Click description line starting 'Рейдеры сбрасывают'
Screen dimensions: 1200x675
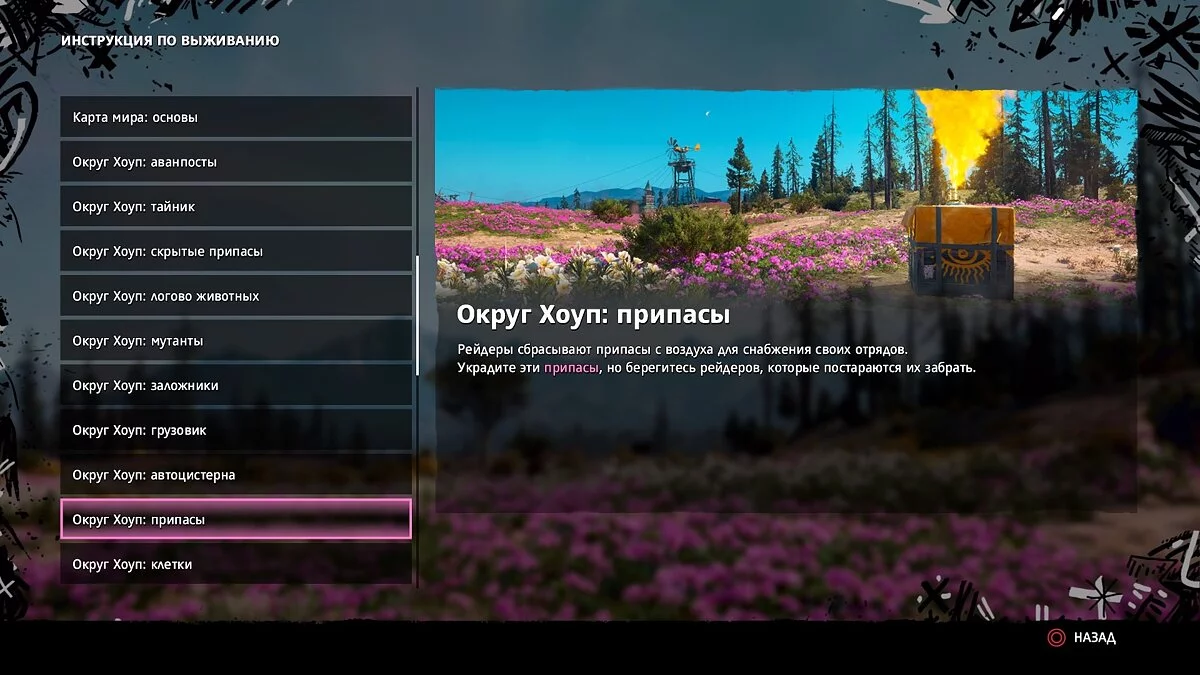[682, 349]
